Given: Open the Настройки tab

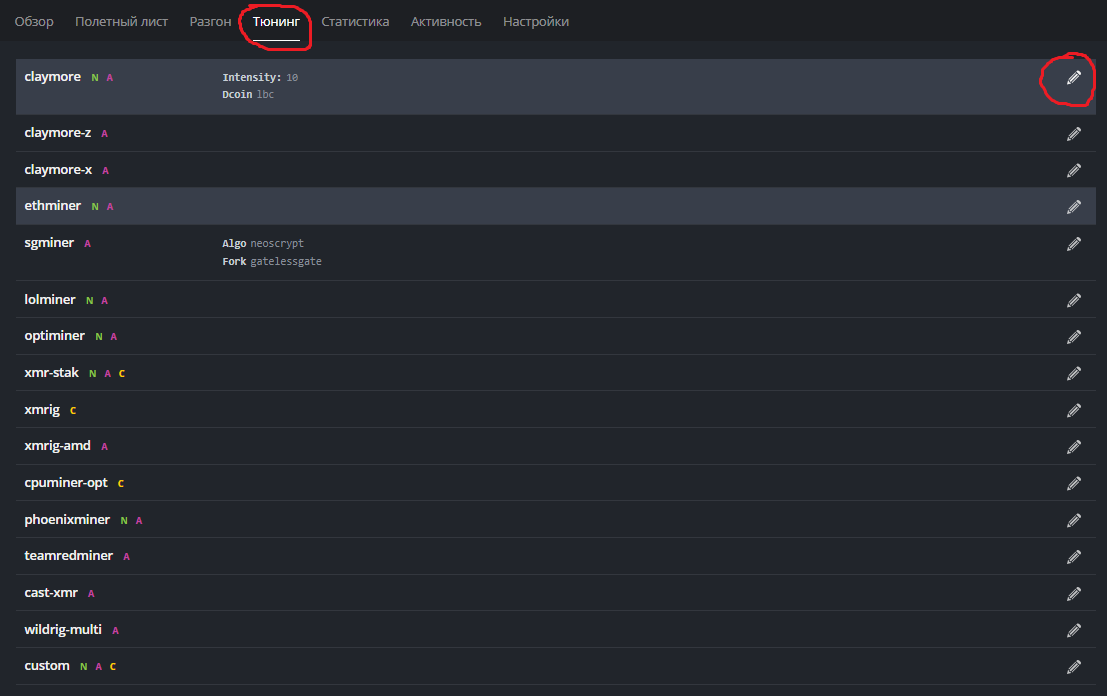Looking at the screenshot, I should tap(536, 22).
